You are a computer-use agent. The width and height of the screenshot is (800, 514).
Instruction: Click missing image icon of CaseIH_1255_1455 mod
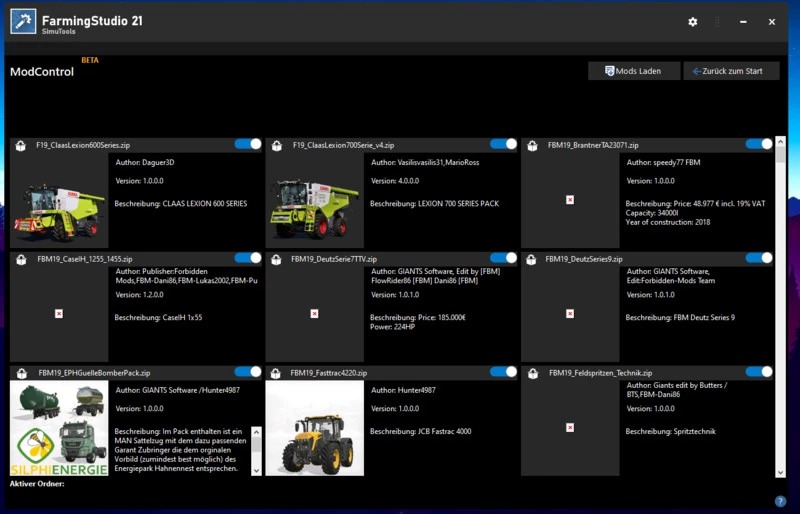click(x=59, y=314)
